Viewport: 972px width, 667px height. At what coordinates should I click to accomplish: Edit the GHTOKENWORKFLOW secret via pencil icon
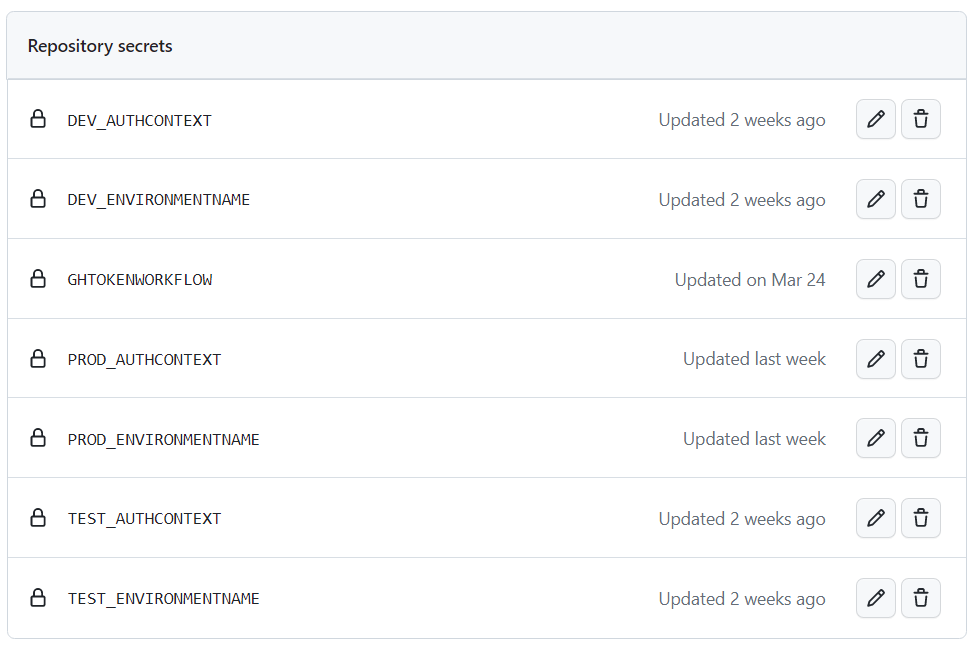pos(875,279)
